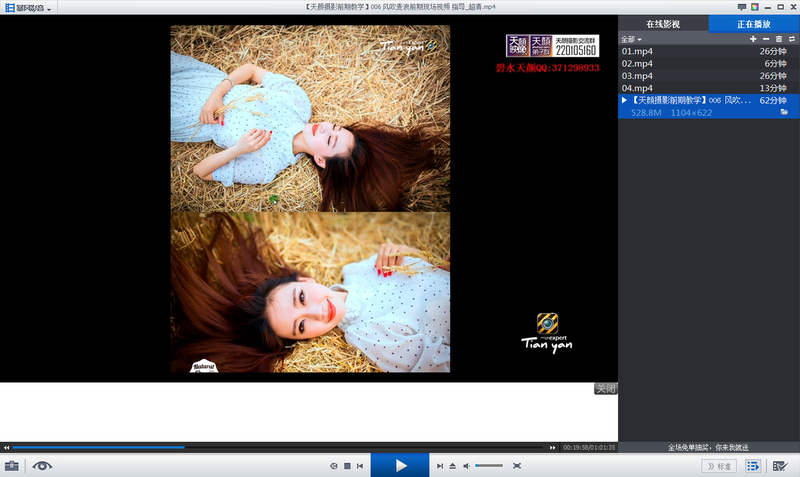Image resolution: width=800 pixels, height=477 pixels.
Task: Toggle the playlist panel icon
Action: point(753,466)
